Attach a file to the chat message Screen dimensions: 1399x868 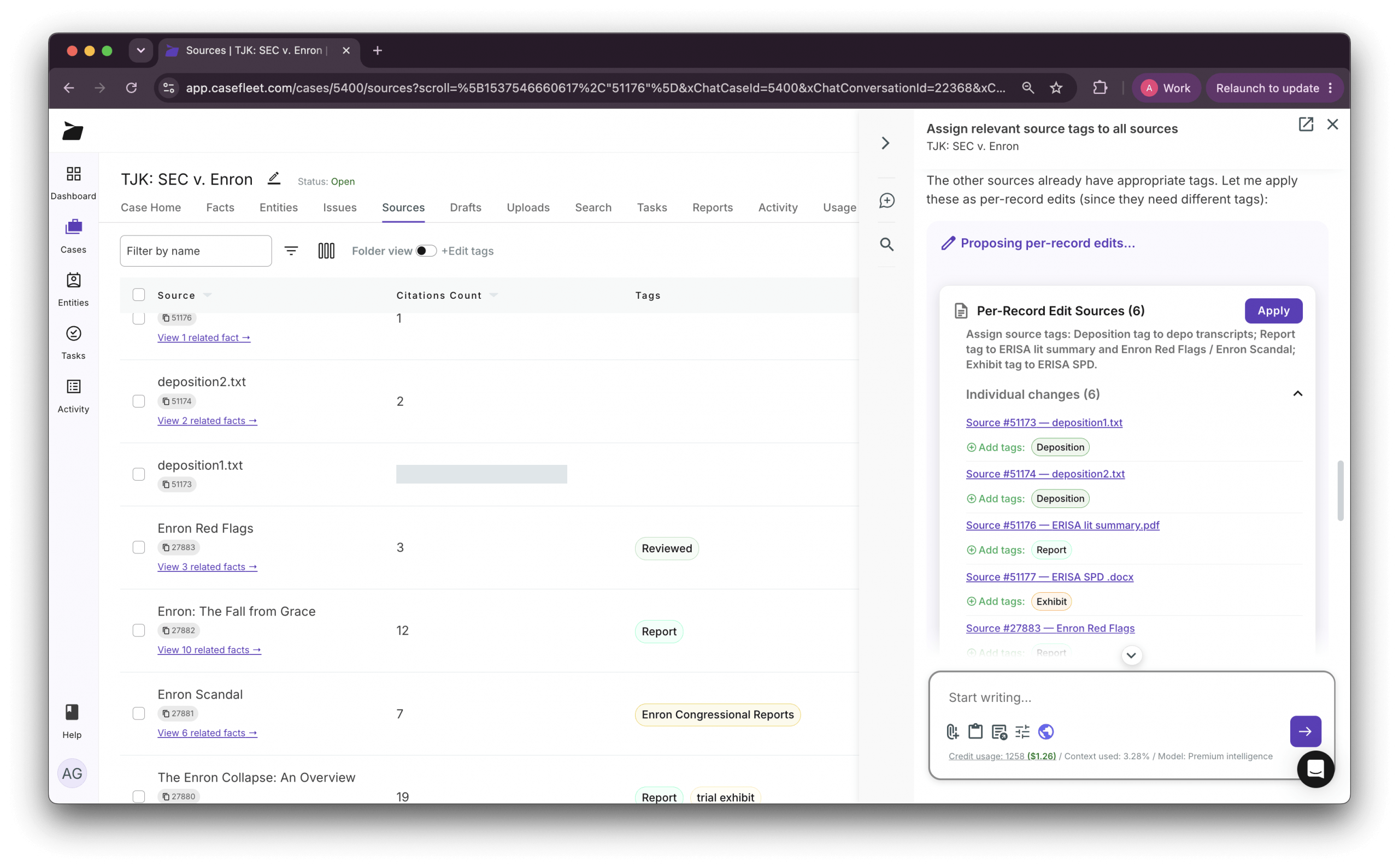952,731
